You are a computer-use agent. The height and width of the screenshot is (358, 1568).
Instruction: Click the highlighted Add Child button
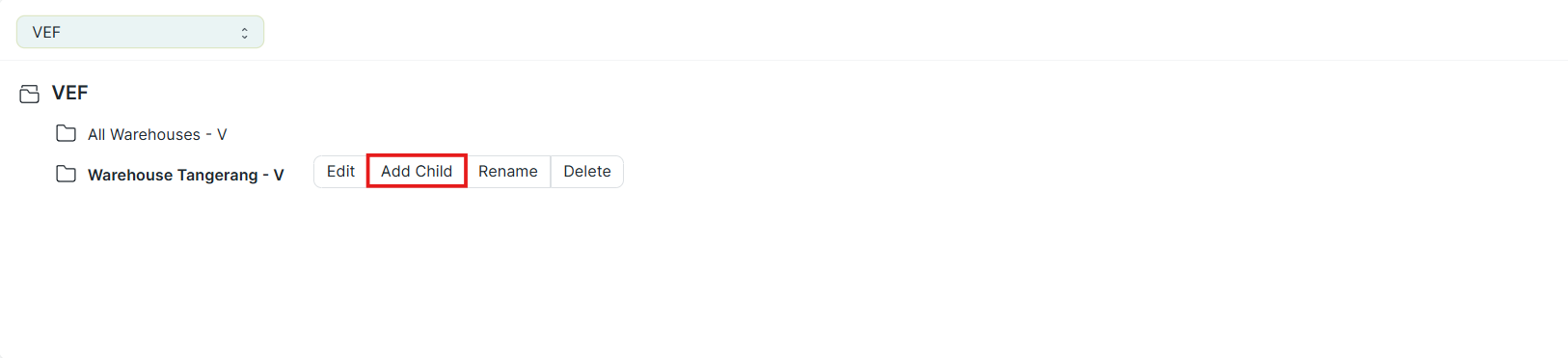tap(417, 172)
